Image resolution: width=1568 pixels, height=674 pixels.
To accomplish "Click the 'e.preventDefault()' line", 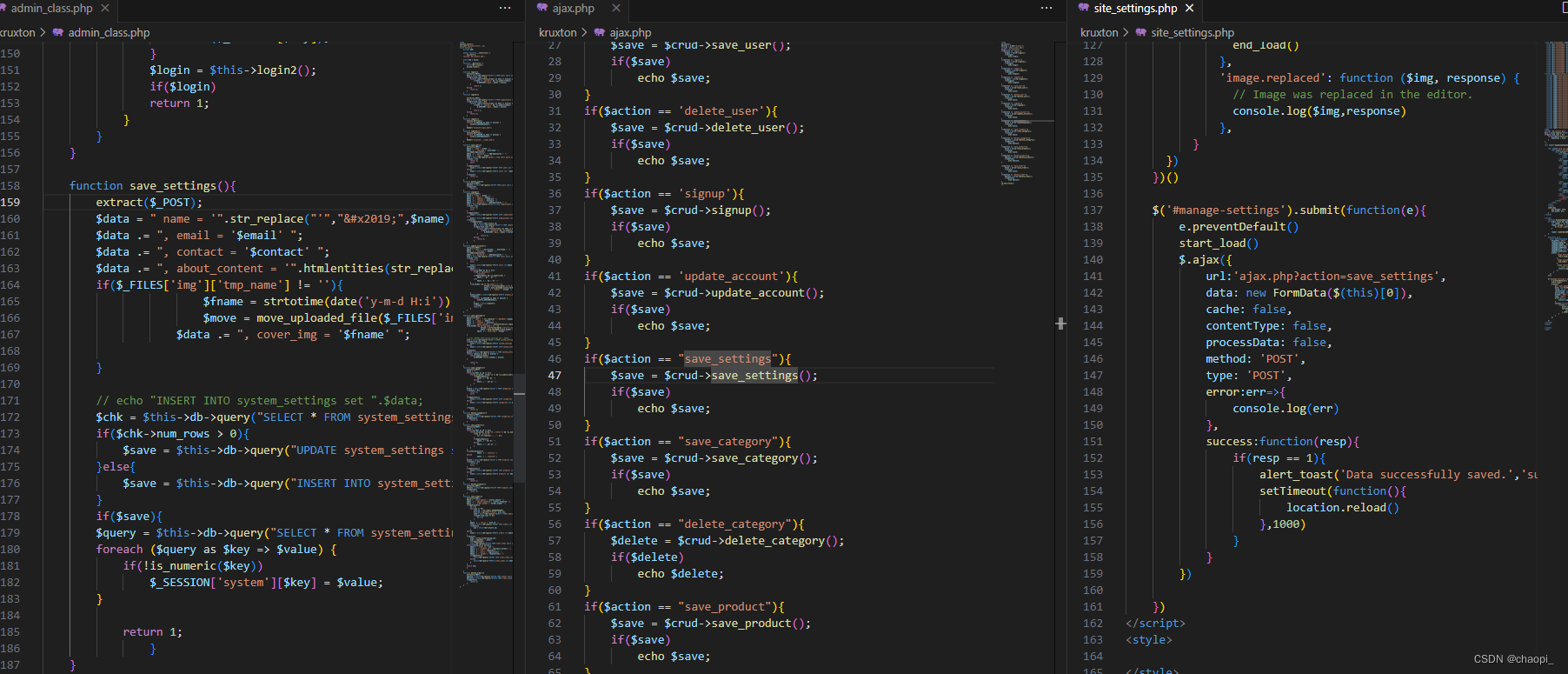I will point(1239,227).
